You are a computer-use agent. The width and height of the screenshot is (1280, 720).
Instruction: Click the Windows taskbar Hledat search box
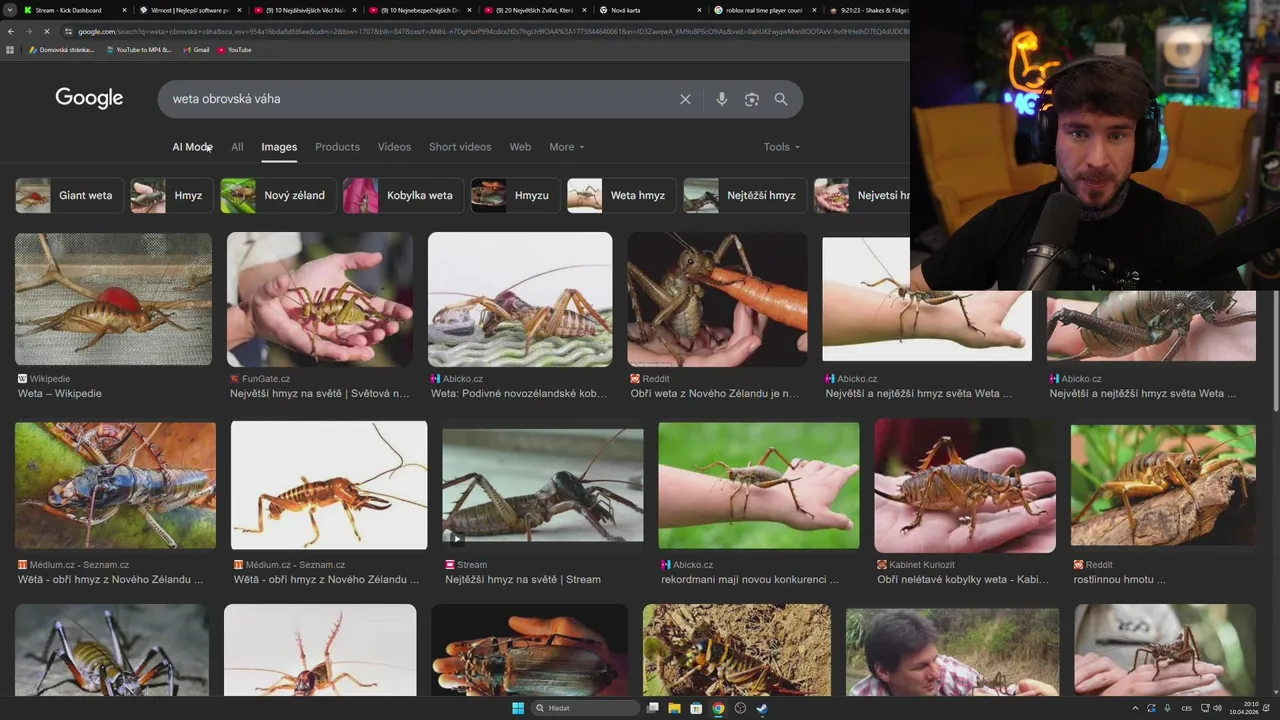584,708
